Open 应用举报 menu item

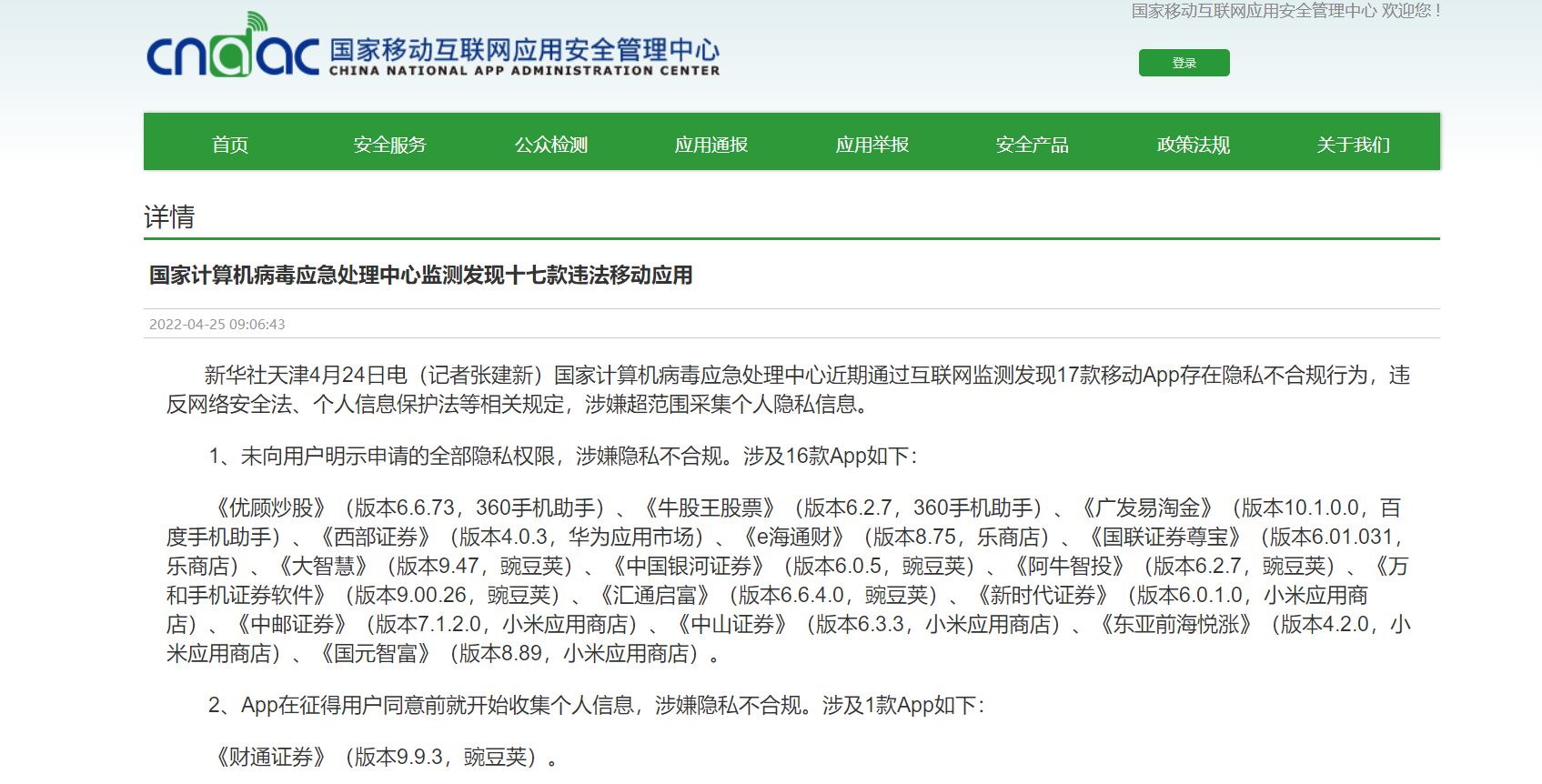click(x=872, y=145)
